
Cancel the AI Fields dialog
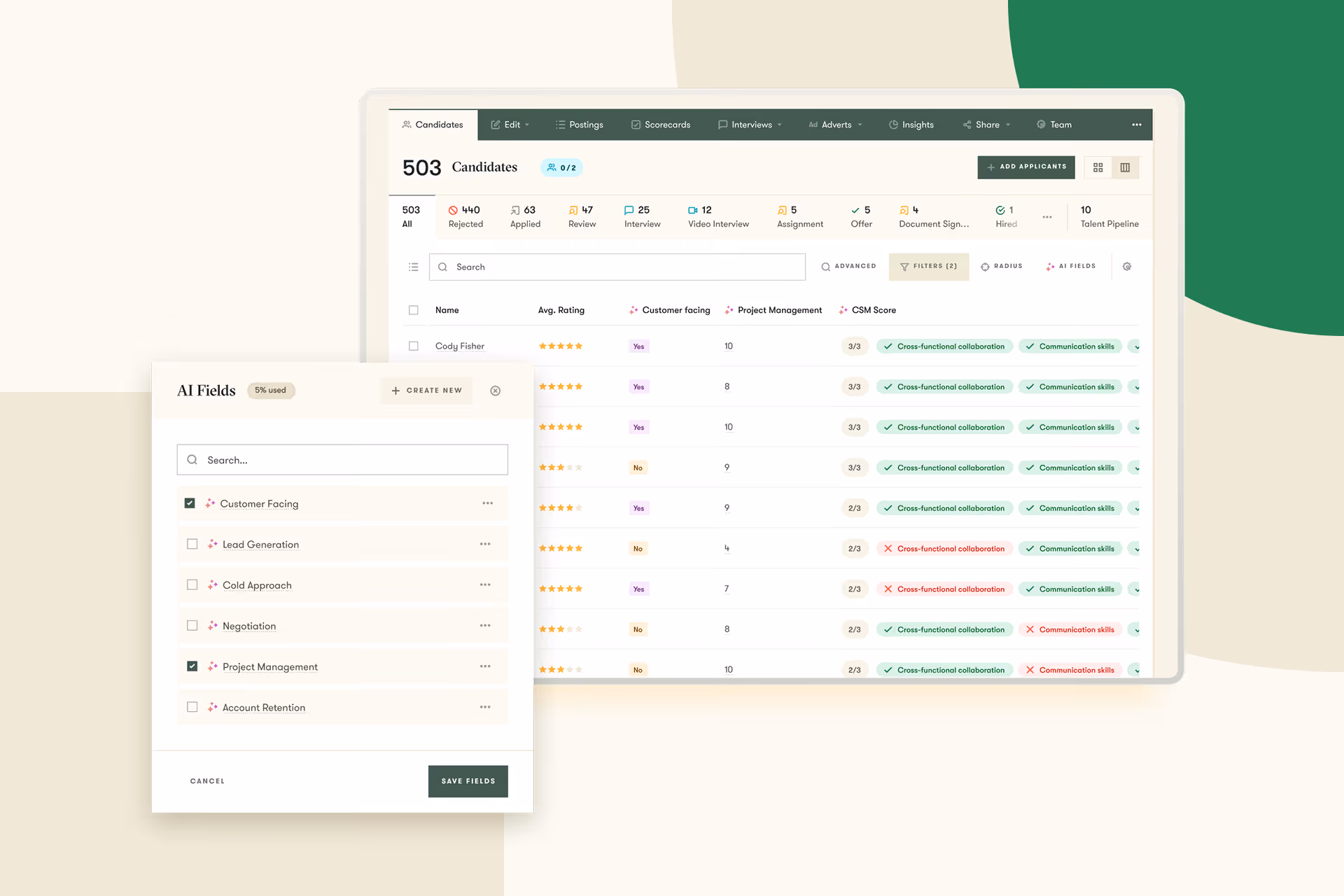coord(207,781)
